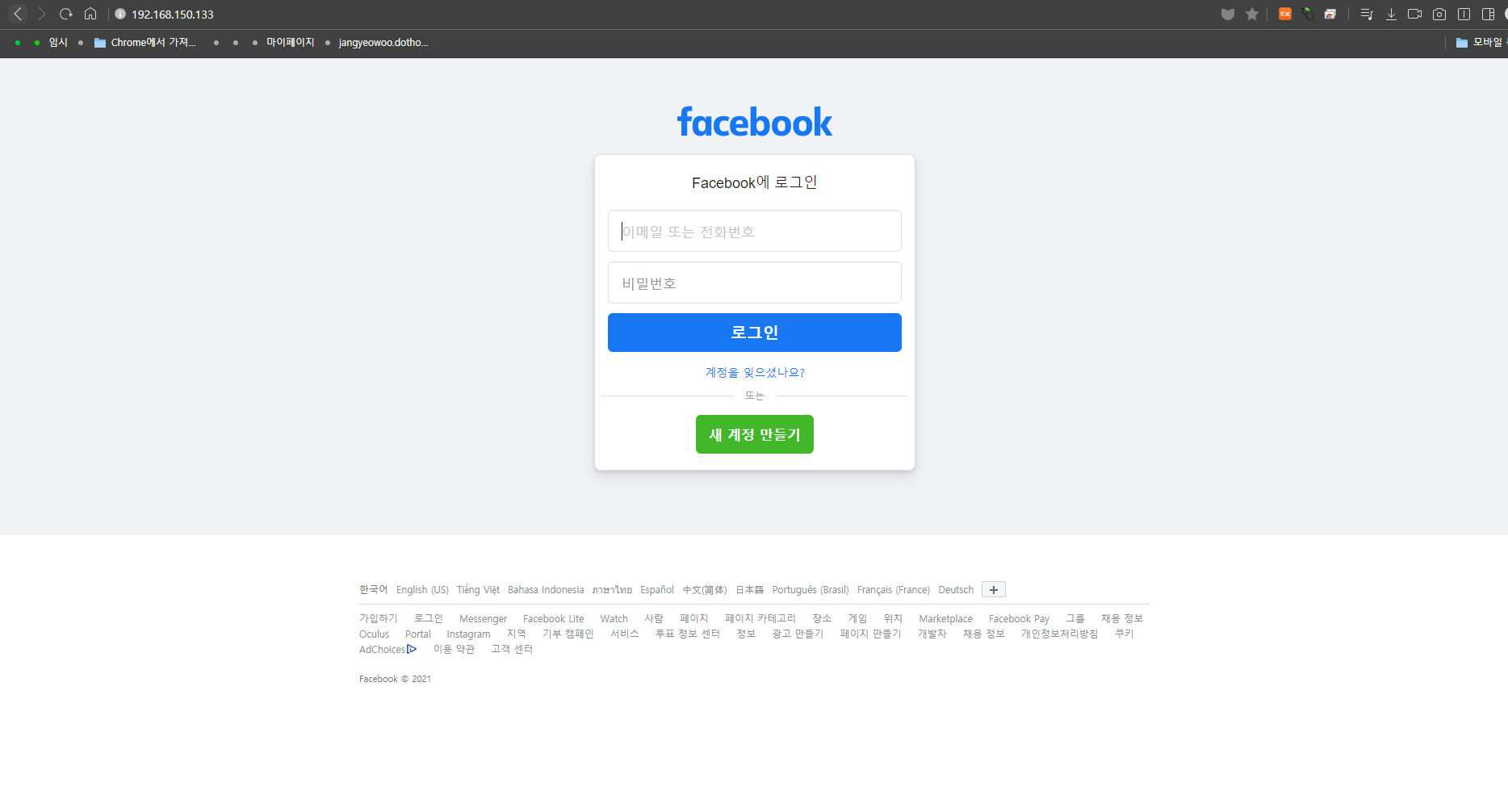Open the 투표 정보 센터 footer link

click(688, 634)
